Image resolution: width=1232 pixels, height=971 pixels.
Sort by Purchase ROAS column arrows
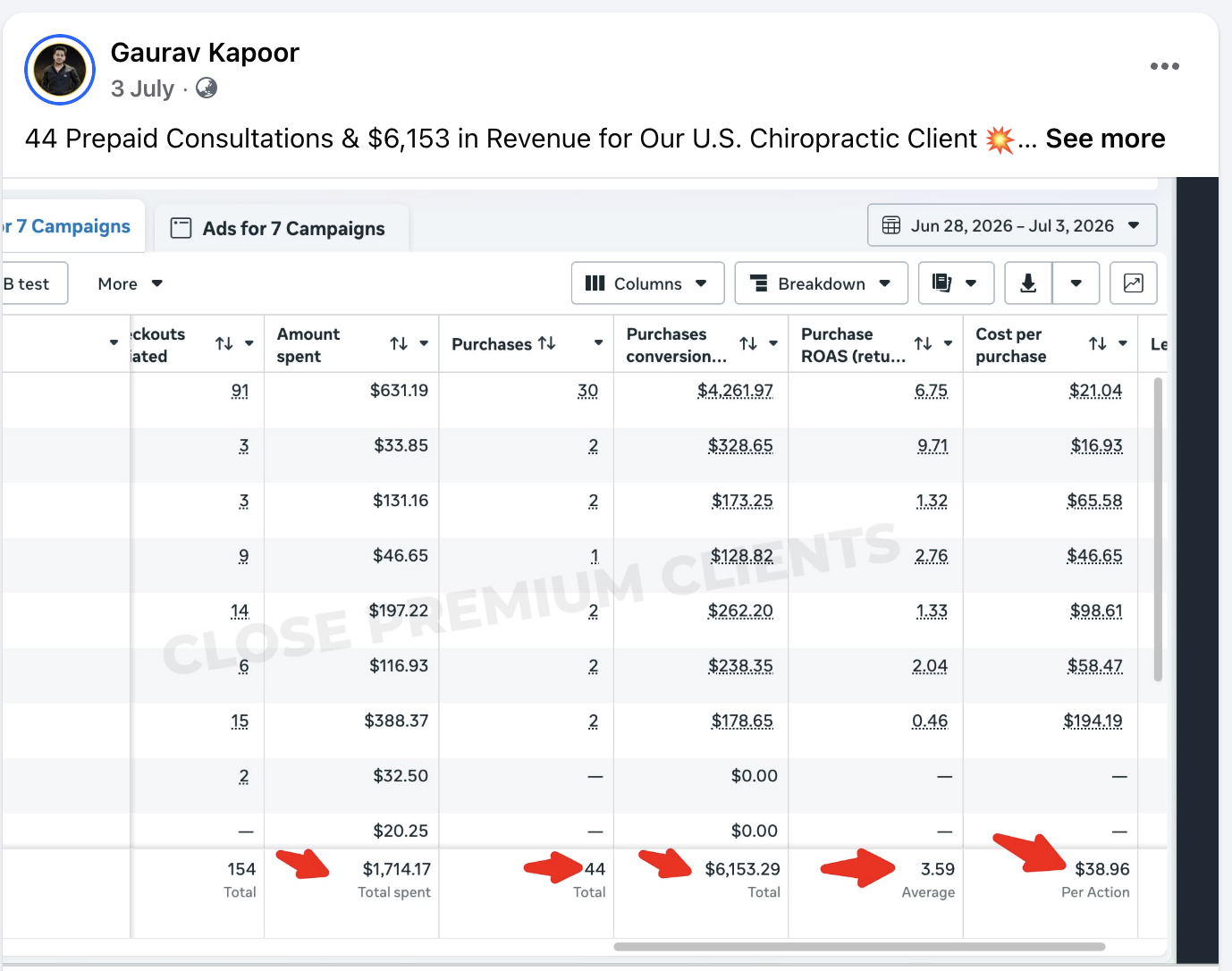(923, 343)
